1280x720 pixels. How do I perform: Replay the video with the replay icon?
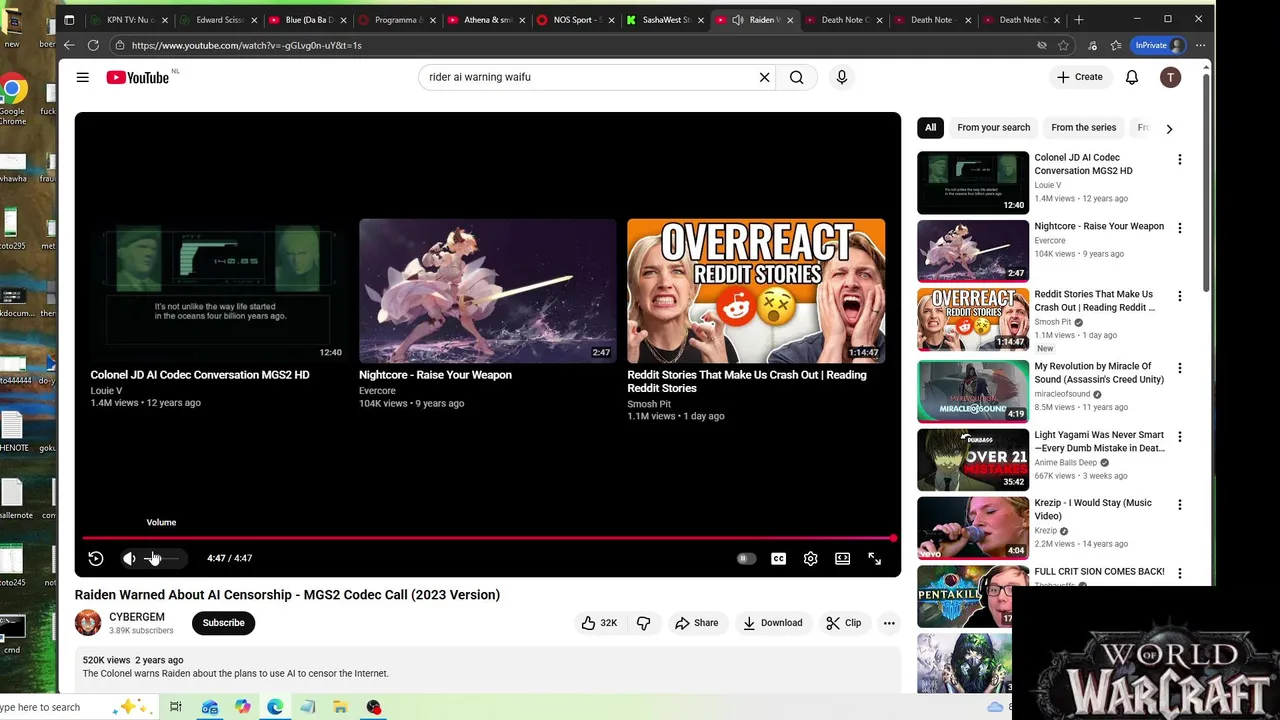(x=96, y=559)
